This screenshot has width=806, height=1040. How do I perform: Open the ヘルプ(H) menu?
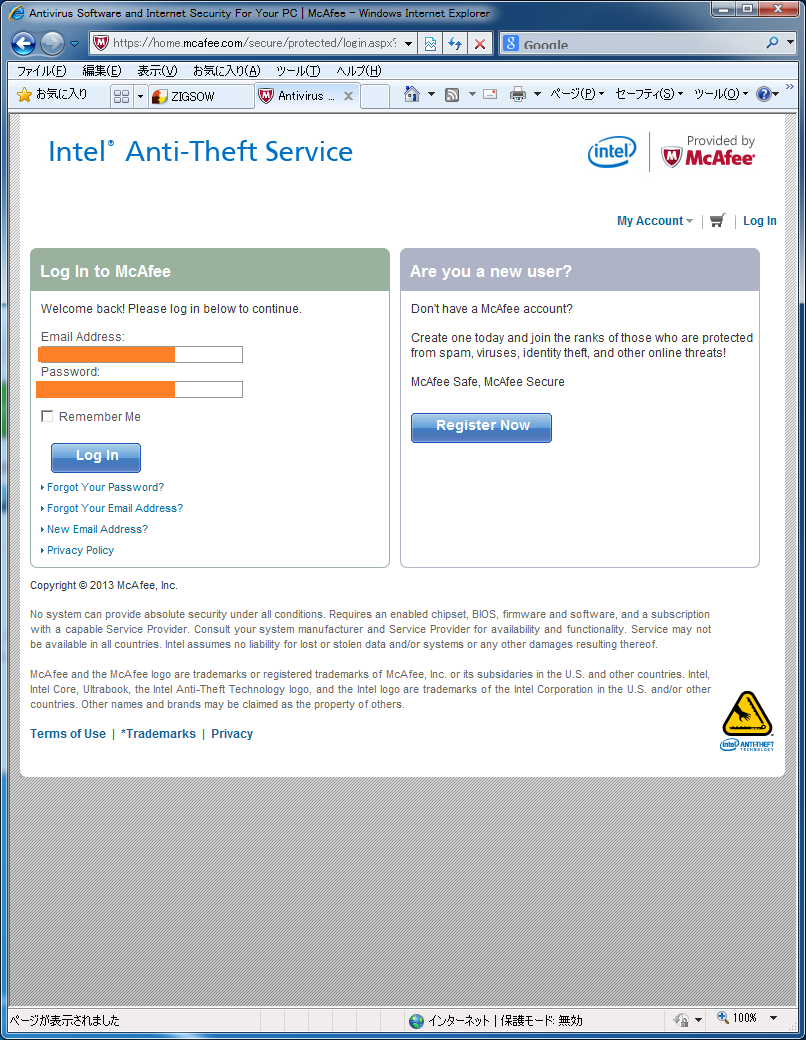(x=359, y=71)
